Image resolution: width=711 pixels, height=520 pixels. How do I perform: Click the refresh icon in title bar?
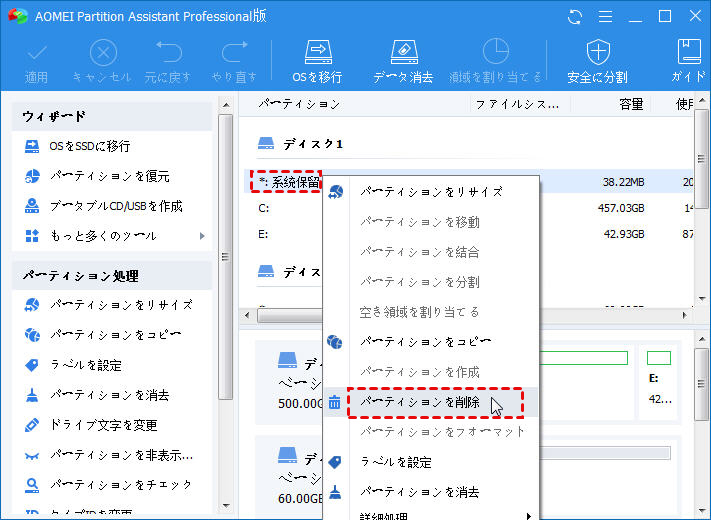[575, 17]
